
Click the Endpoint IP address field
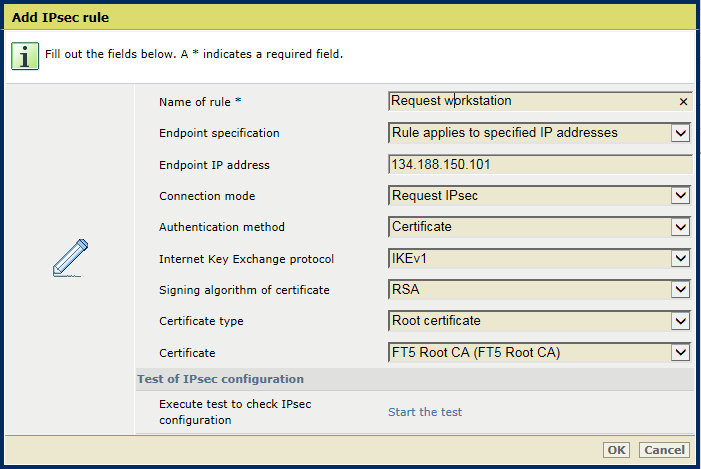pos(540,165)
